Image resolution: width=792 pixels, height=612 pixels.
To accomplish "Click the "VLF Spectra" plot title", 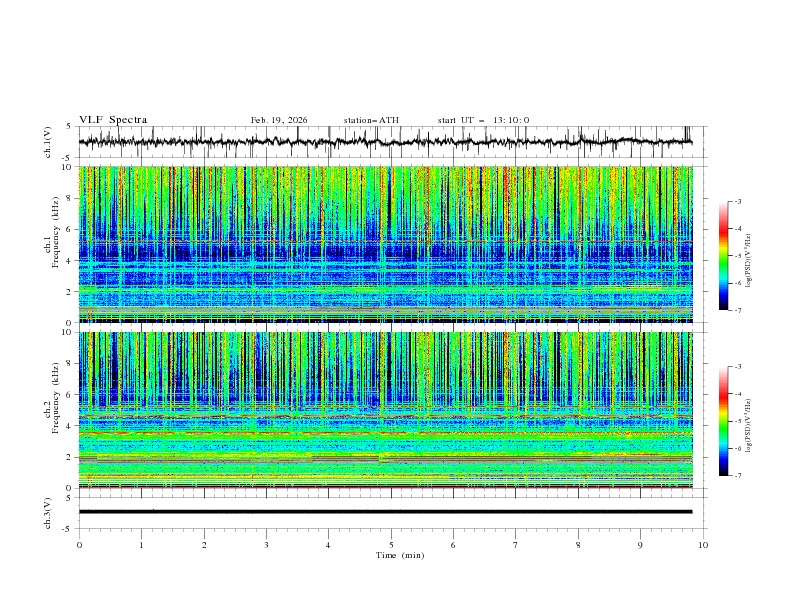I will (113, 120).
